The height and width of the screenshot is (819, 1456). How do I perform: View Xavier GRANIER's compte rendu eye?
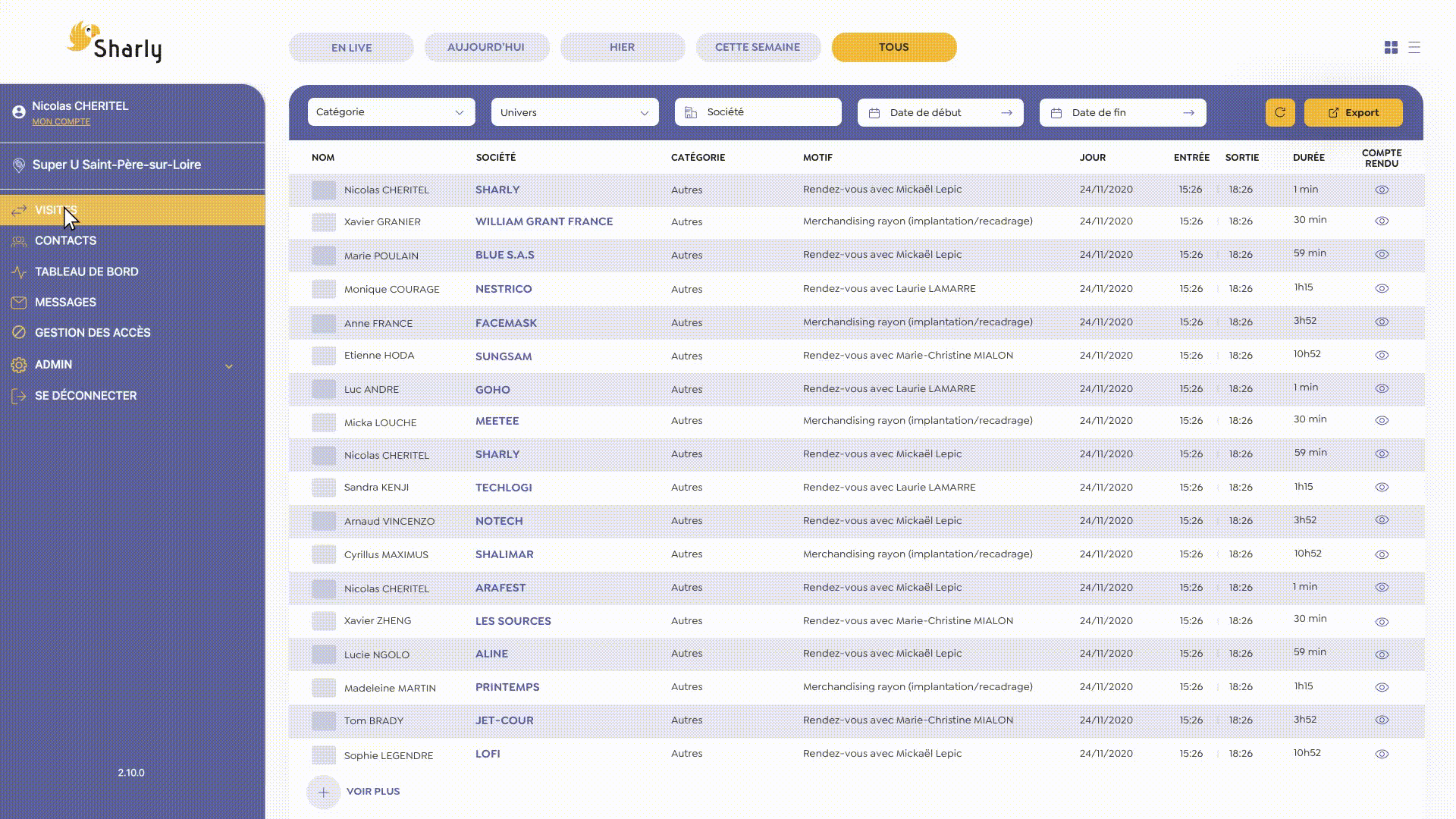tap(1382, 221)
